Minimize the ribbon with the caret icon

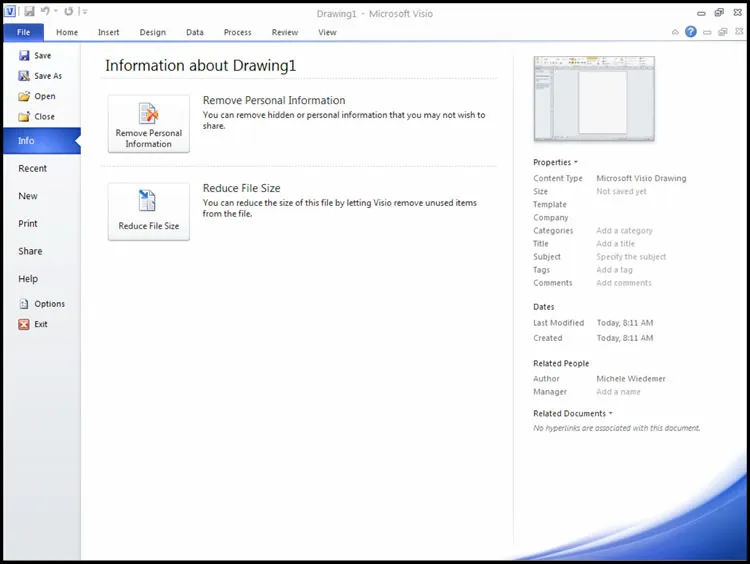click(x=675, y=32)
